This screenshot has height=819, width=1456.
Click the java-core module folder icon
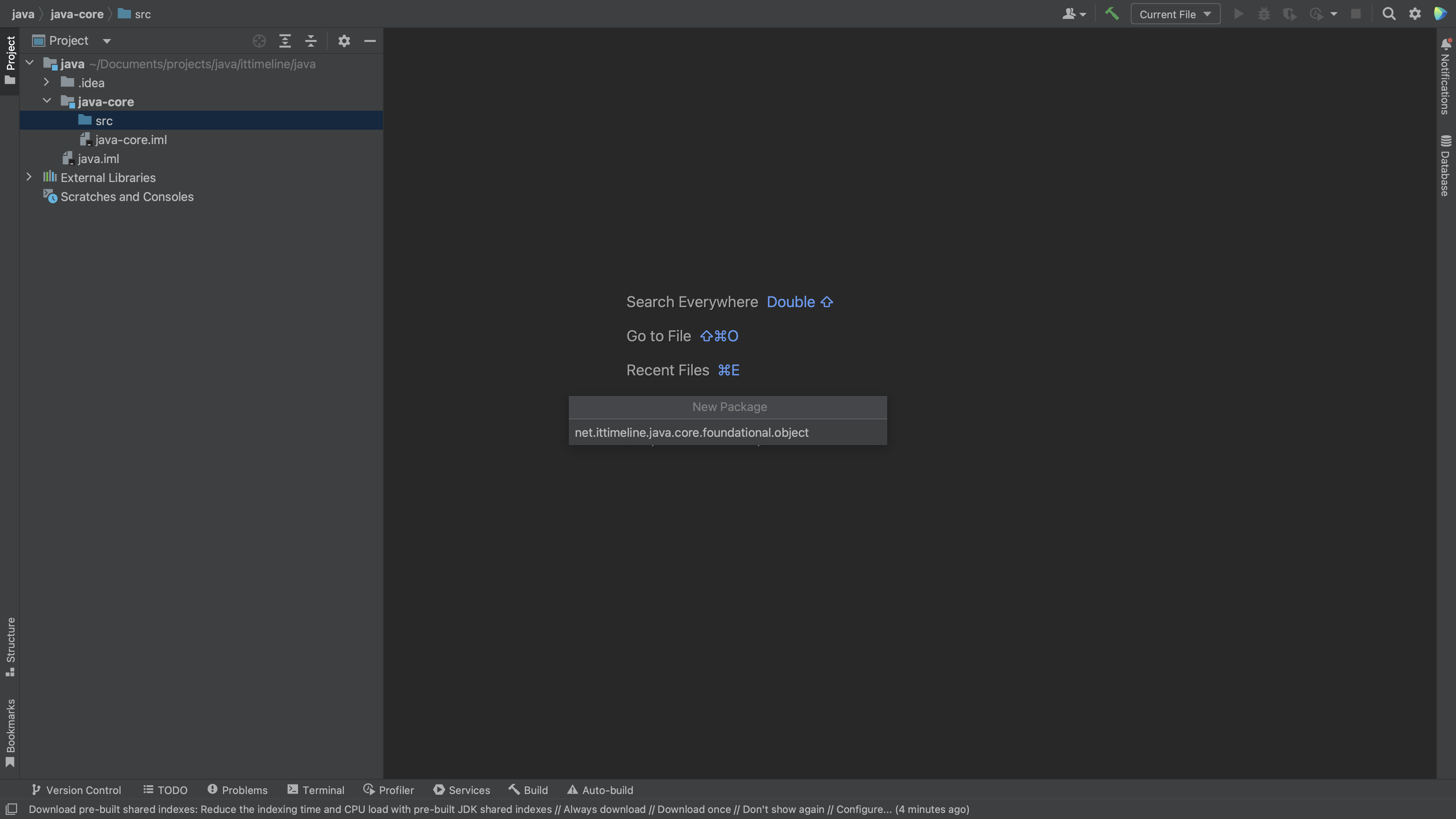68,102
